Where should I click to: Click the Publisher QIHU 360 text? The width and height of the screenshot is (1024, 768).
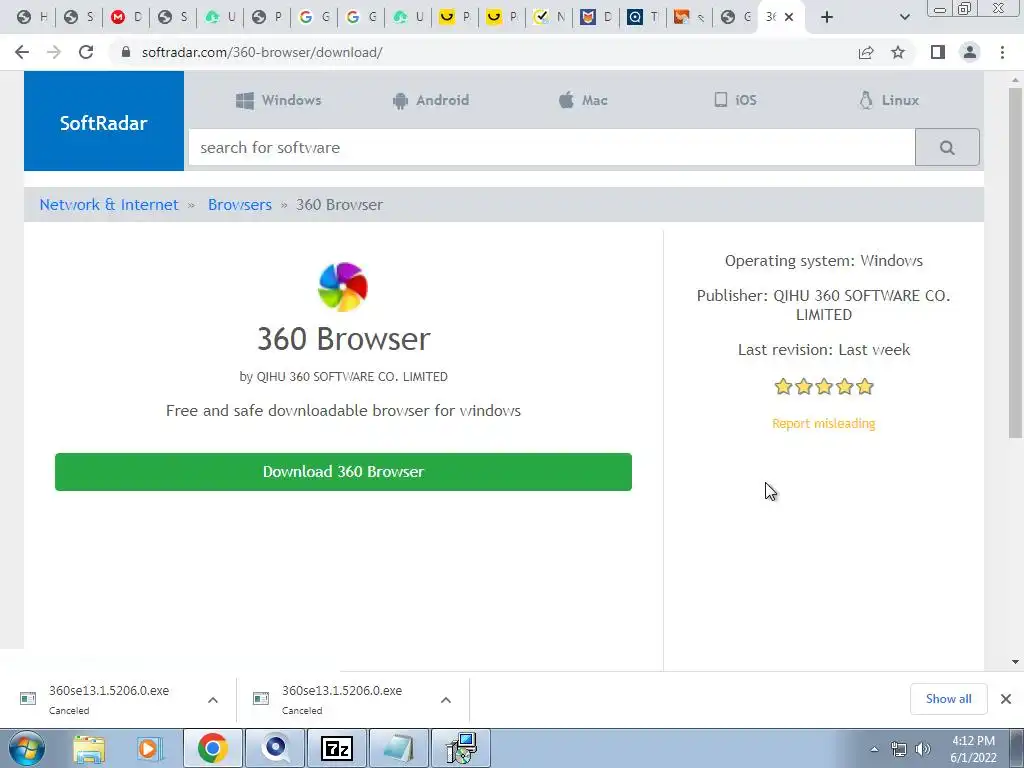point(824,305)
